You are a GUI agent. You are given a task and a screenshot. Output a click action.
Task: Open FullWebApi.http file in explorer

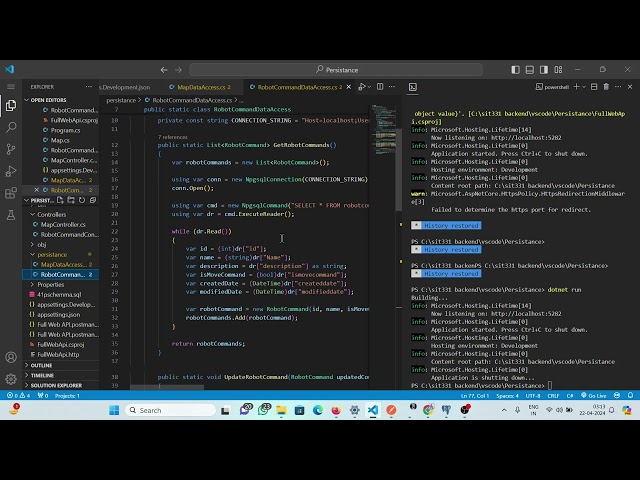click(x=60, y=354)
